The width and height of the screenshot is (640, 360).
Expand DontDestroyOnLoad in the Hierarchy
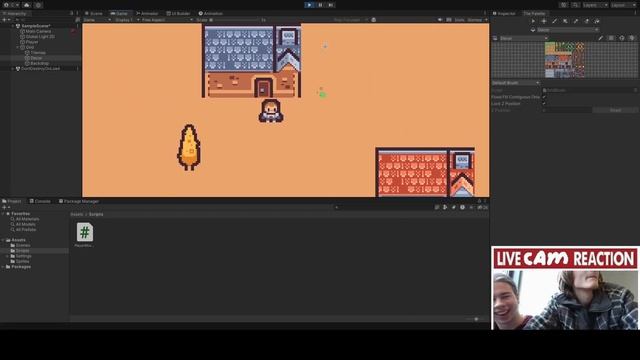(12, 69)
